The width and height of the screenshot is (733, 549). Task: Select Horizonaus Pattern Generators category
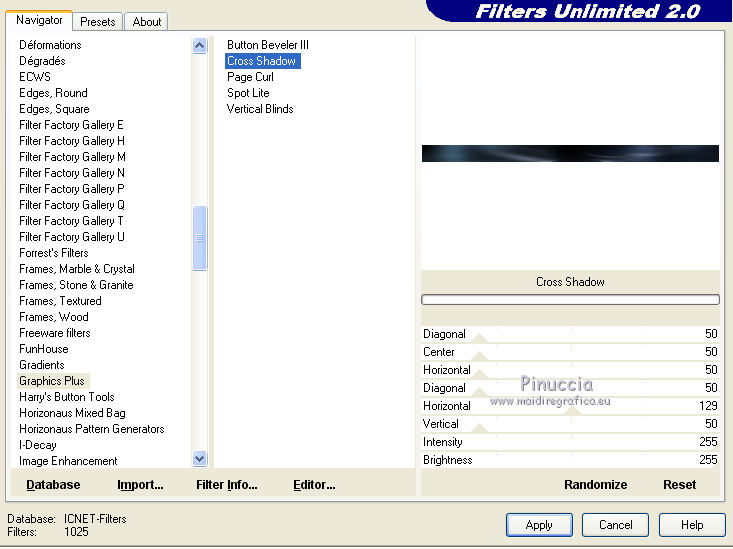point(92,429)
